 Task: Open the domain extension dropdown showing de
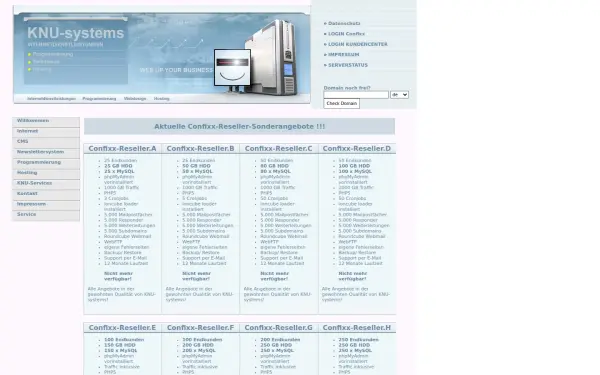pyautogui.click(x=399, y=95)
